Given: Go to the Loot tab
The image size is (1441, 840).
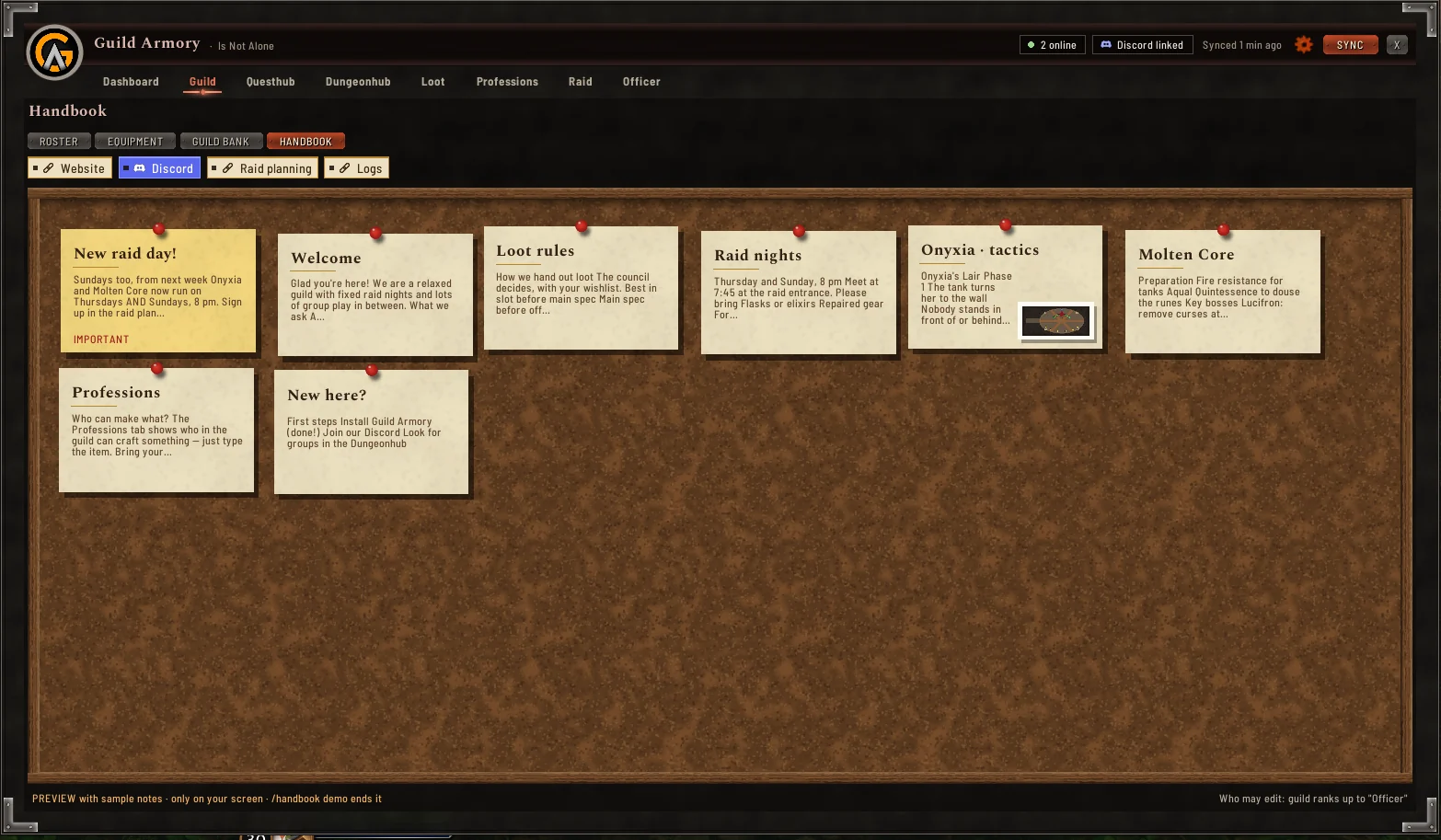Looking at the screenshot, I should point(432,82).
